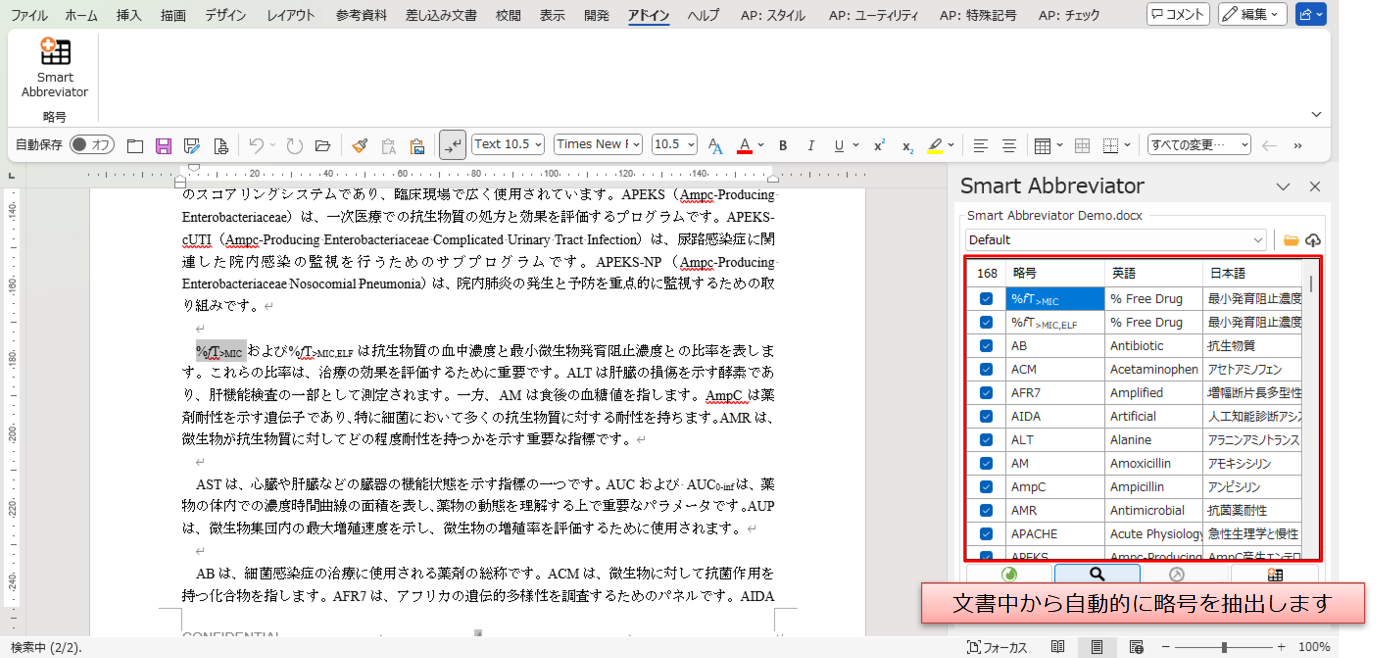Click the magenta save icon
The width and height of the screenshot is (1376, 658).
pyautogui.click(x=163, y=146)
